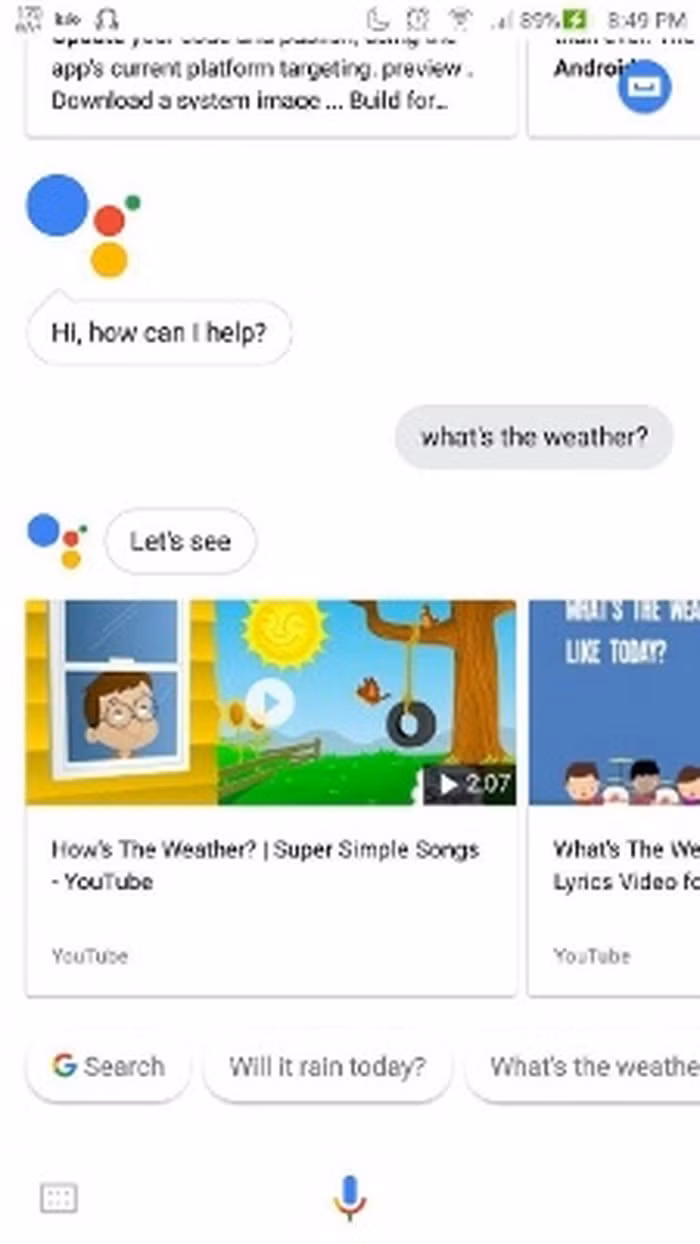Tap the 'Hi, how can I help?' bubble
The width and height of the screenshot is (700, 1244).
(159, 332)
